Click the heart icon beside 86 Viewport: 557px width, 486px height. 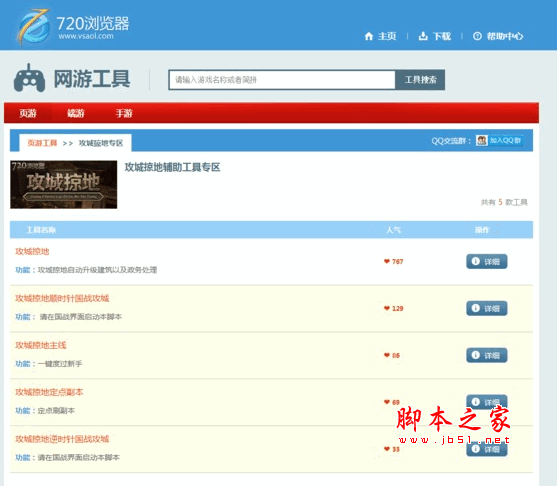point(387,355)
